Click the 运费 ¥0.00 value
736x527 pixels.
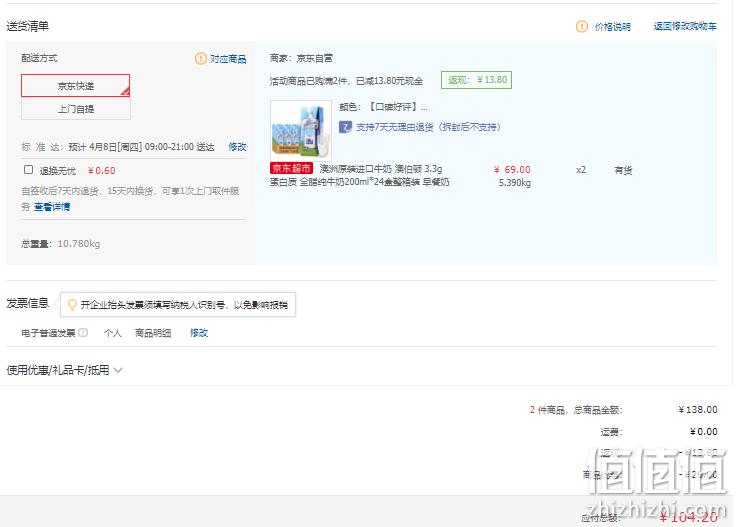coord(704,431)
